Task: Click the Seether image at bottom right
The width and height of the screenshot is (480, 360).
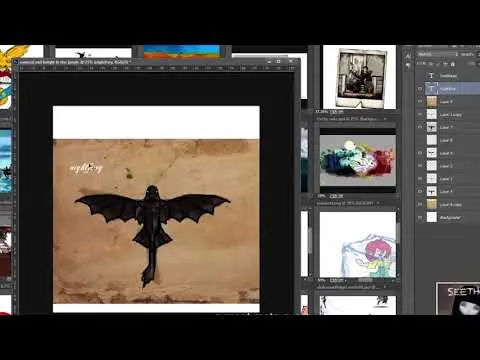Action: [458, 299]
